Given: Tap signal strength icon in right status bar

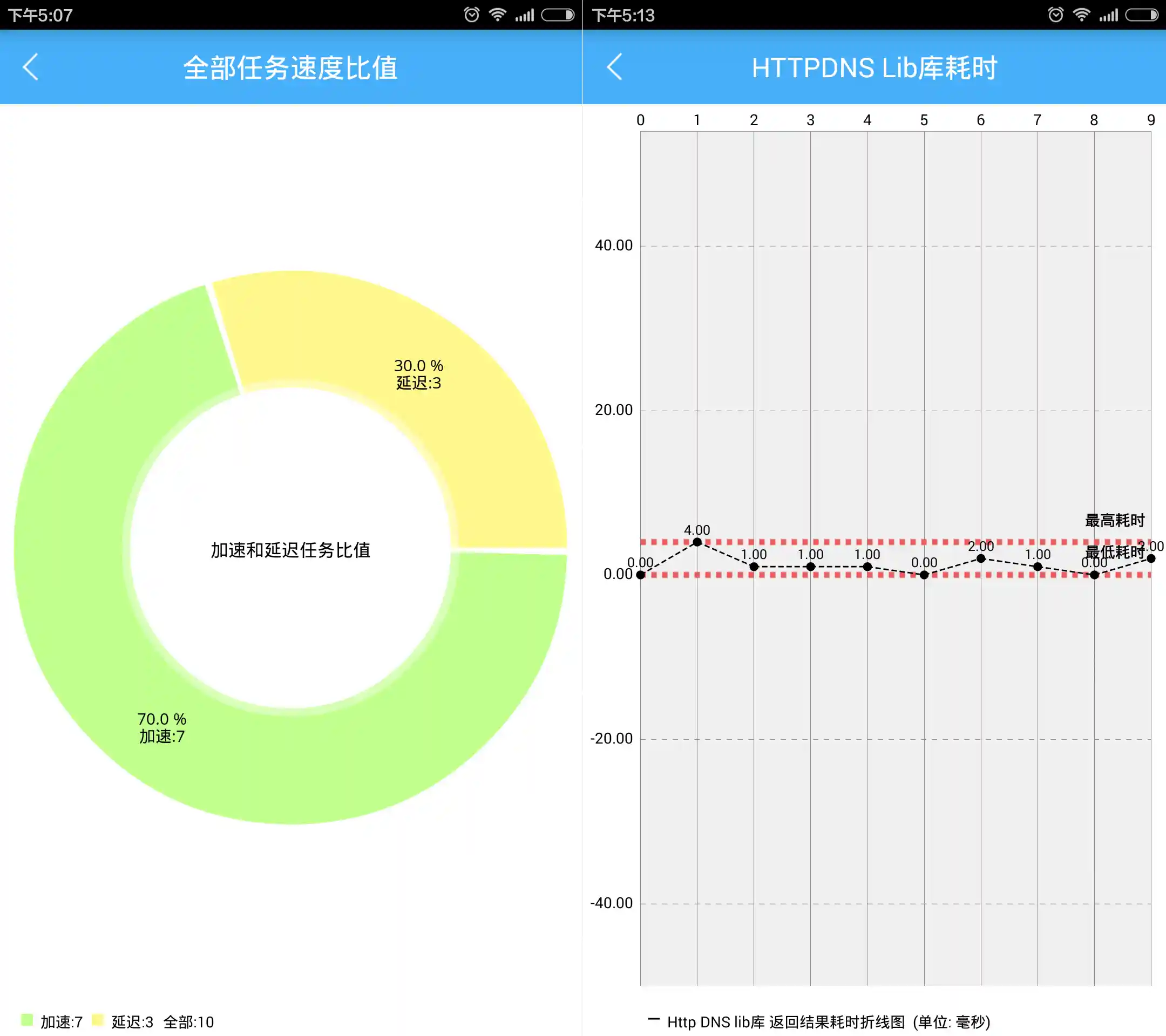Looking at the screenshot, I should 1108,15.
